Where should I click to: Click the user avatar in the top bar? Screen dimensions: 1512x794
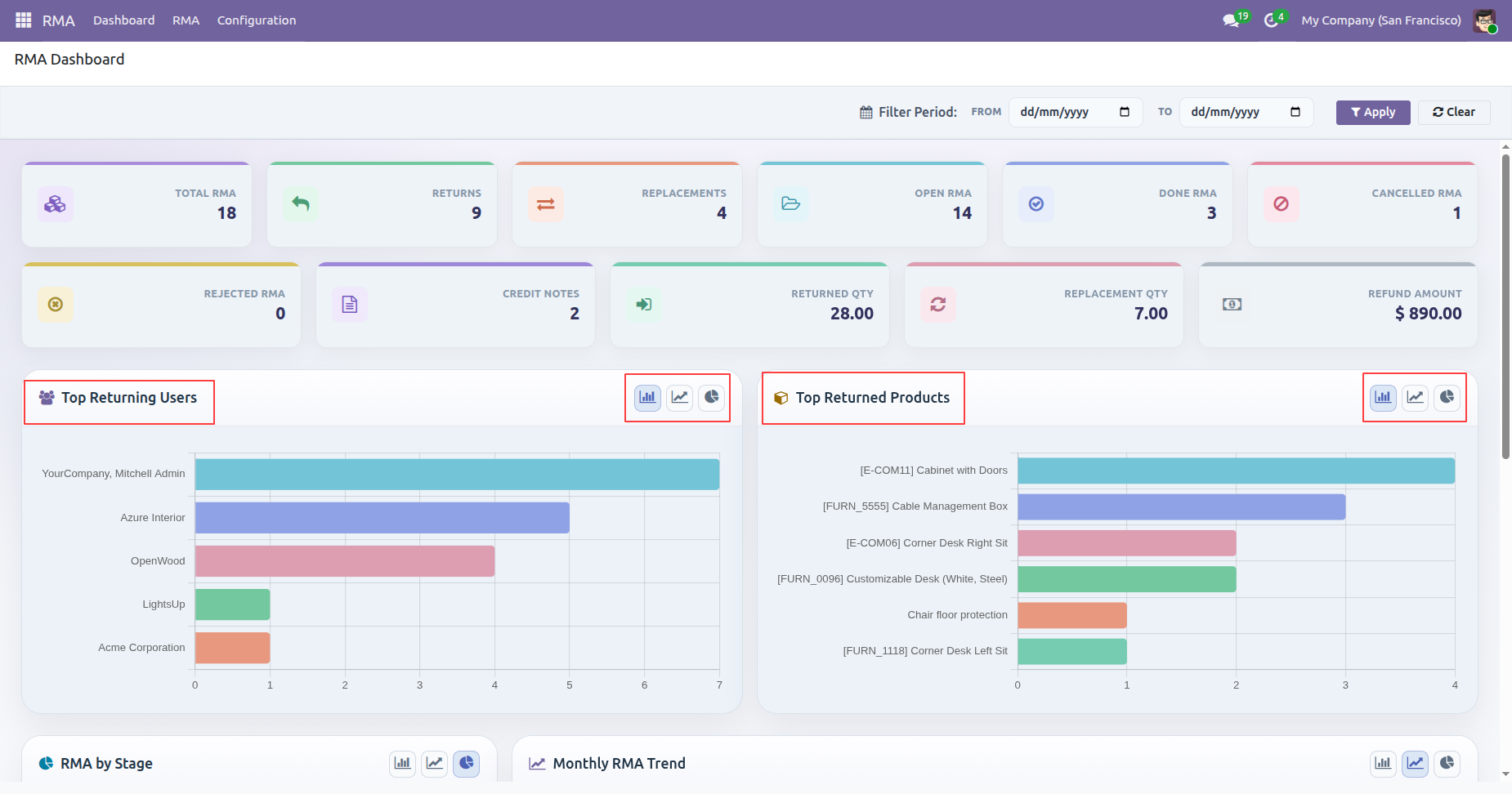[x=1485, y=20]
